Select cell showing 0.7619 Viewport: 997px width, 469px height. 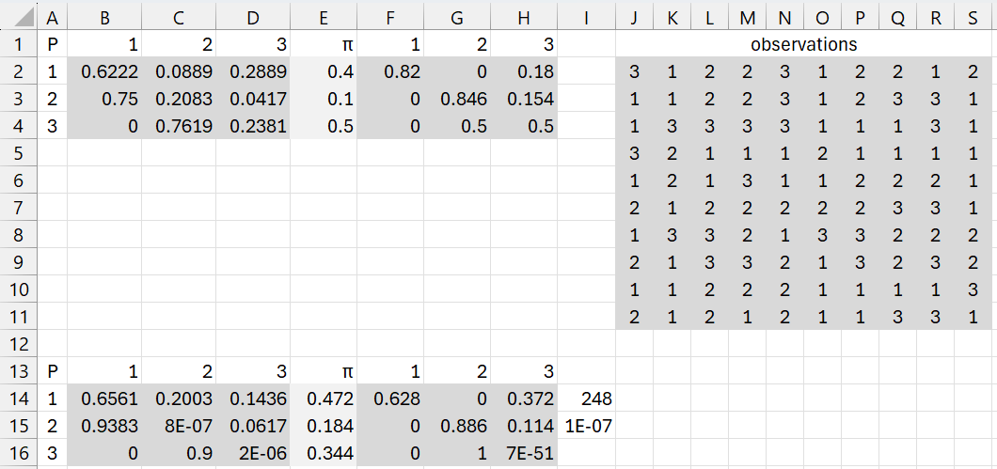tap(179, 126)
